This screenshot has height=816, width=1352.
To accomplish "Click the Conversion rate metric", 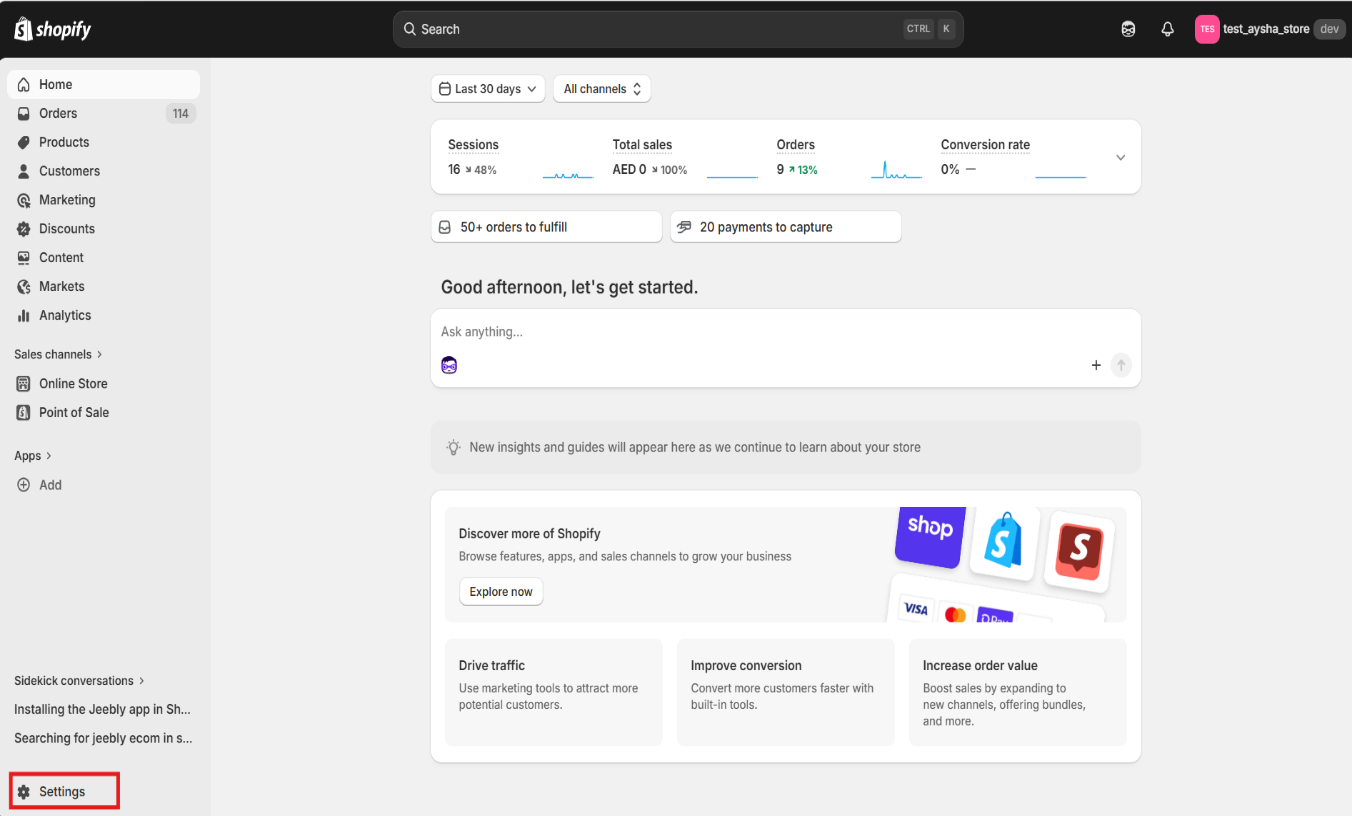I will point(1013,158).
